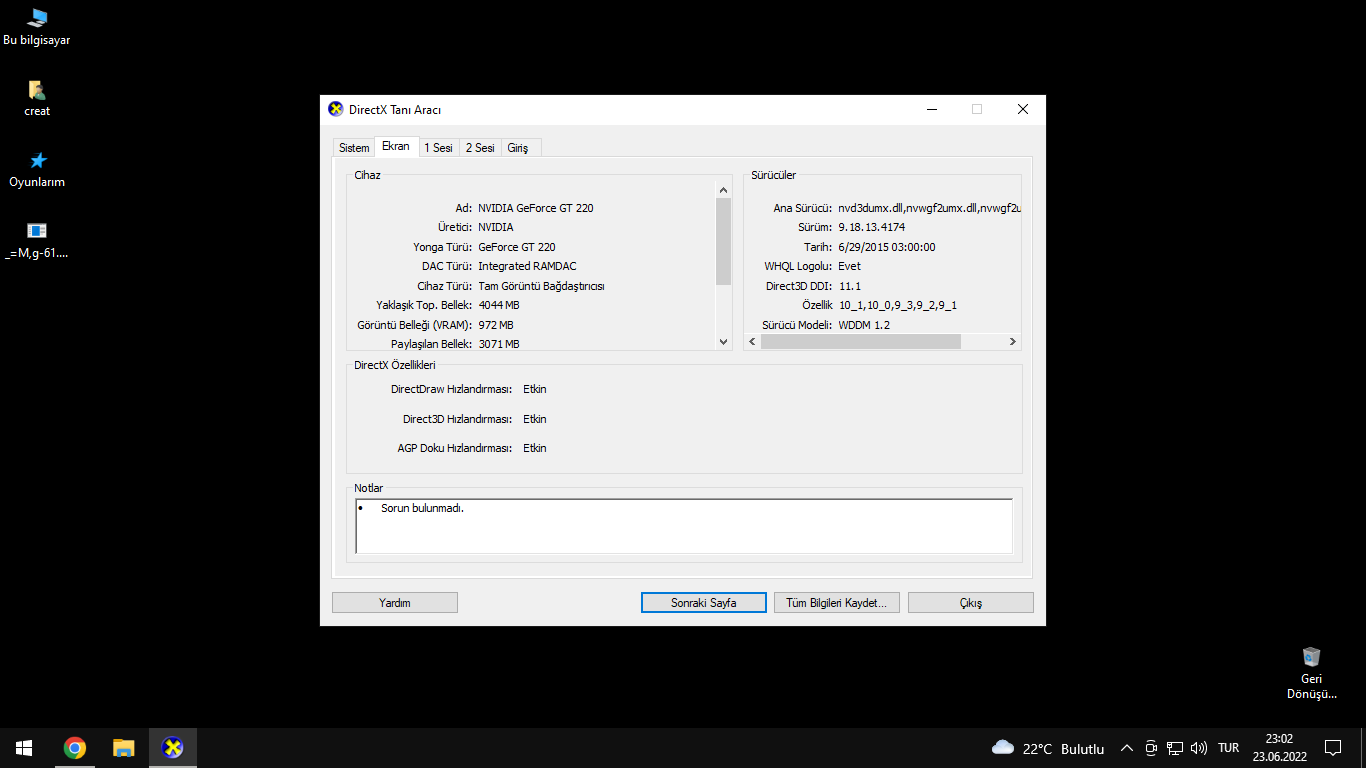
Task: Click the Çıkış button
Action: pos(971,603)
